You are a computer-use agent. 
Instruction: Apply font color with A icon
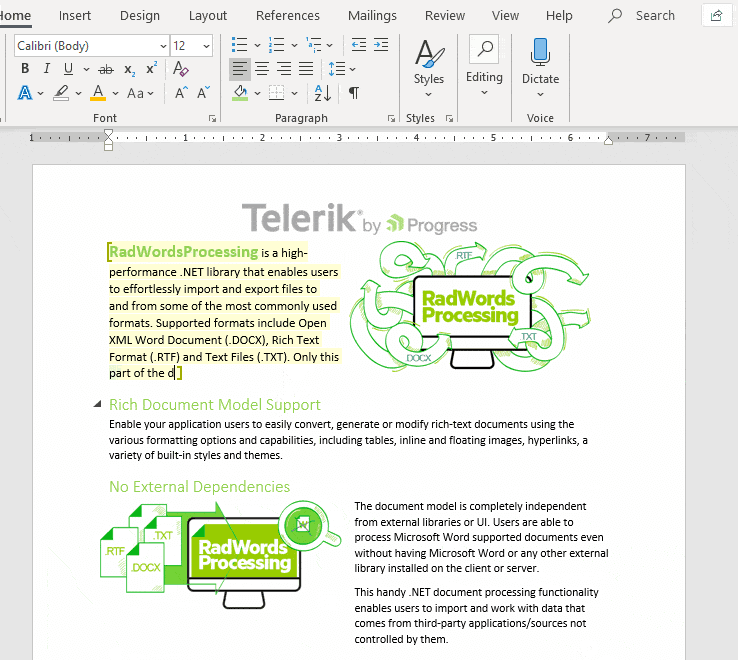[98, 93]
